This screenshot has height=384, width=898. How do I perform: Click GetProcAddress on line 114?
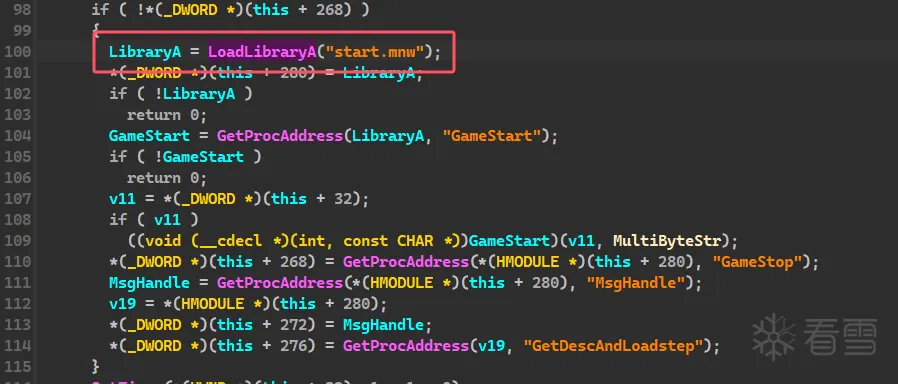click(x=405, y=346)
